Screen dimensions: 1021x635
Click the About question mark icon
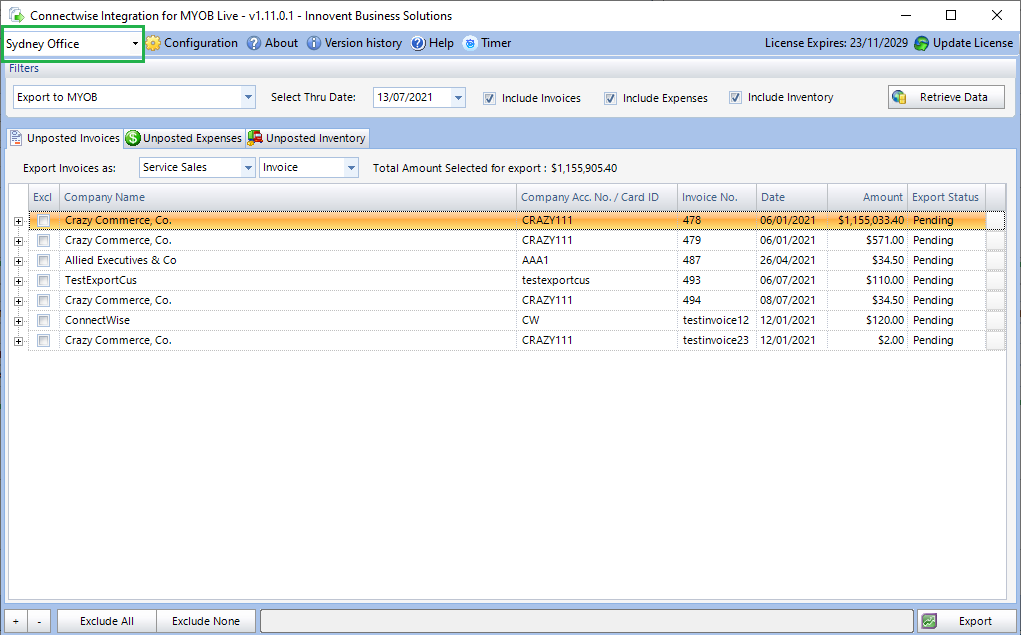pos(254,44)
